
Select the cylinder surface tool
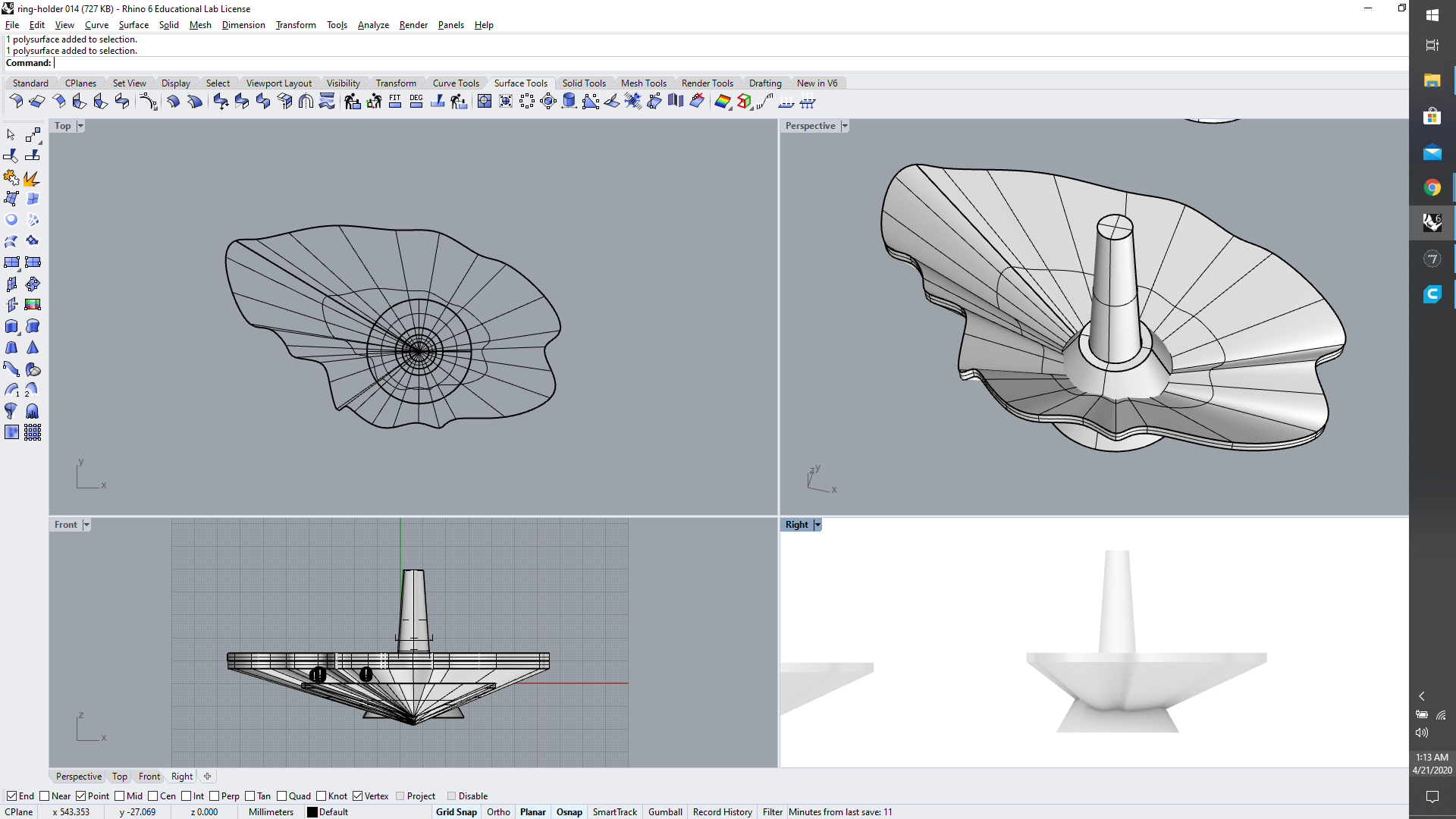[x=11, y=326]
